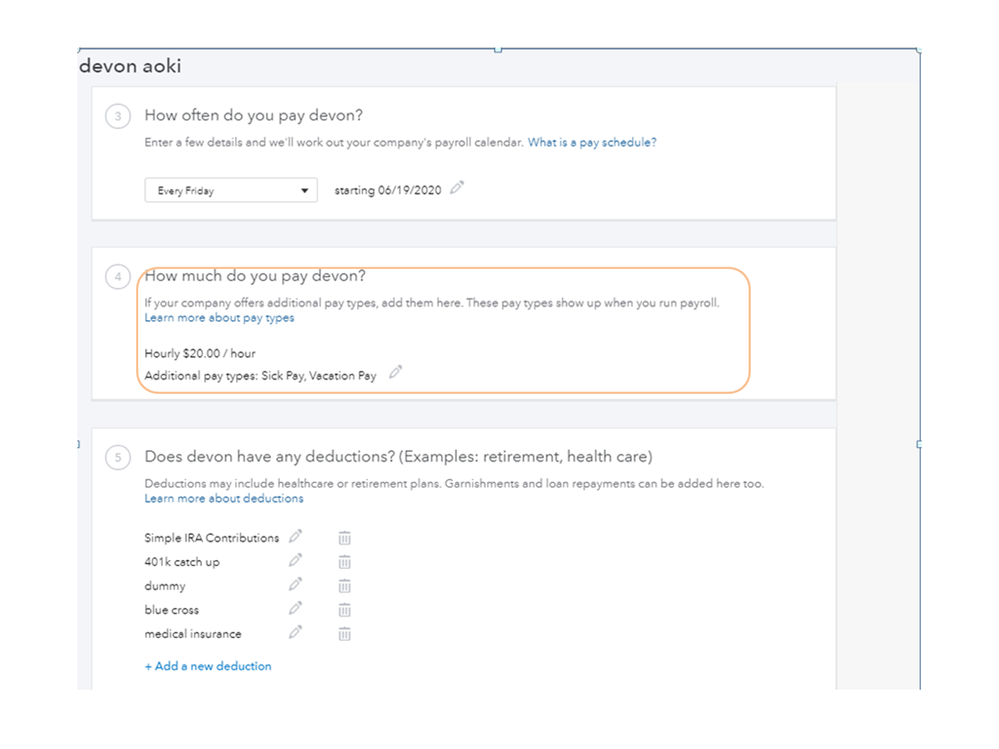Screen dimensions: 999x749
Task: Select step 3 circle for pay frequency
Action: pyautogui.click(x=118, y=117)
